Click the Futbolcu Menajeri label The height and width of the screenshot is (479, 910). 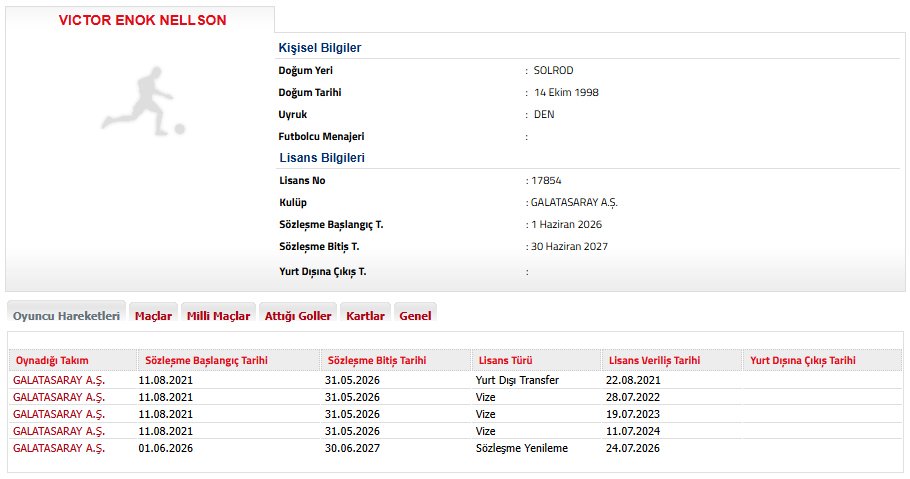(x=322, y=136)
